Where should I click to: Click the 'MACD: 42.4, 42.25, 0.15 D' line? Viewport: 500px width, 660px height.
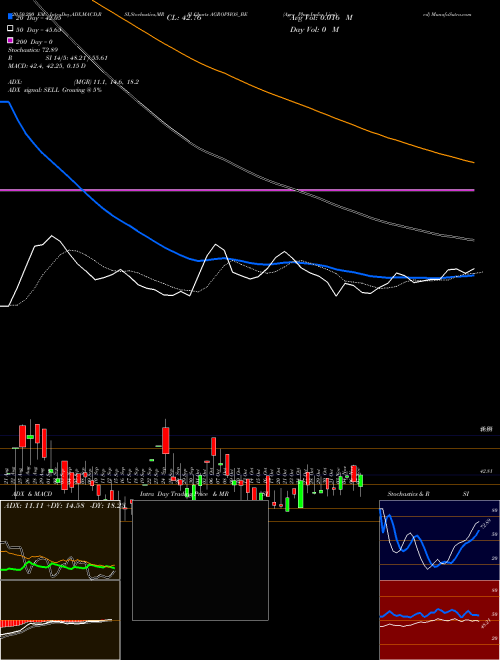[x=47, y=66]
